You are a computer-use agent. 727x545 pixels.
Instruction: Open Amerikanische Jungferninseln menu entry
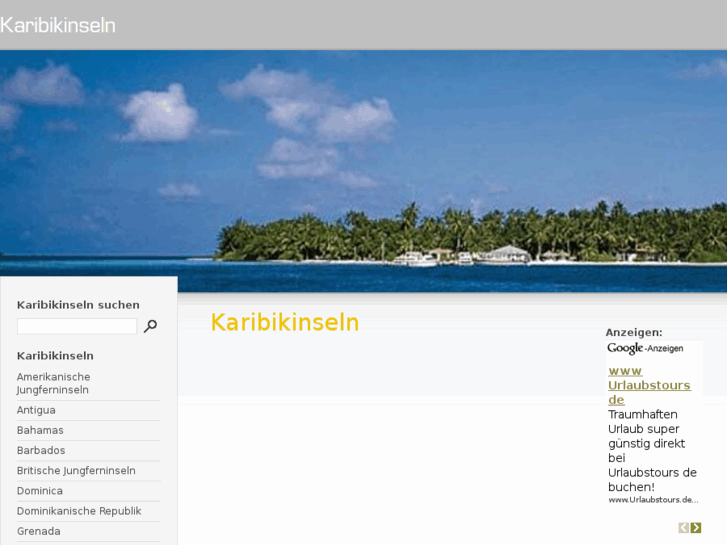(53, 383)
